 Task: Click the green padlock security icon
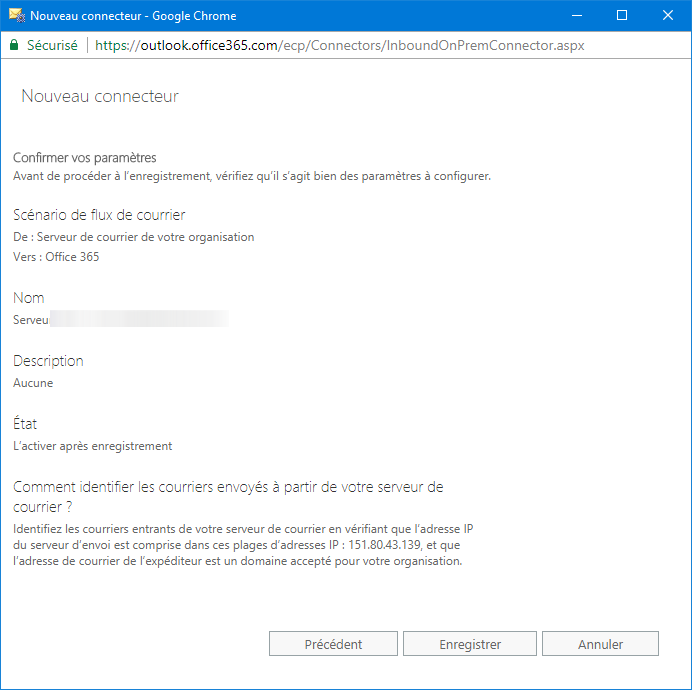(14, 46)
